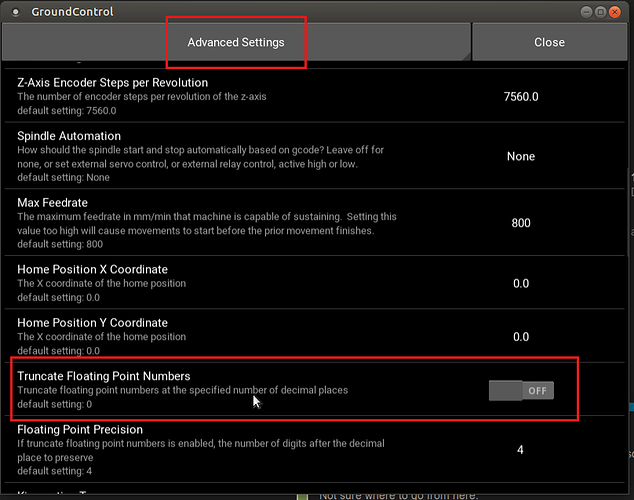
Task: Open Spindle Automation option set to None
Action: [x=521, y=156]
